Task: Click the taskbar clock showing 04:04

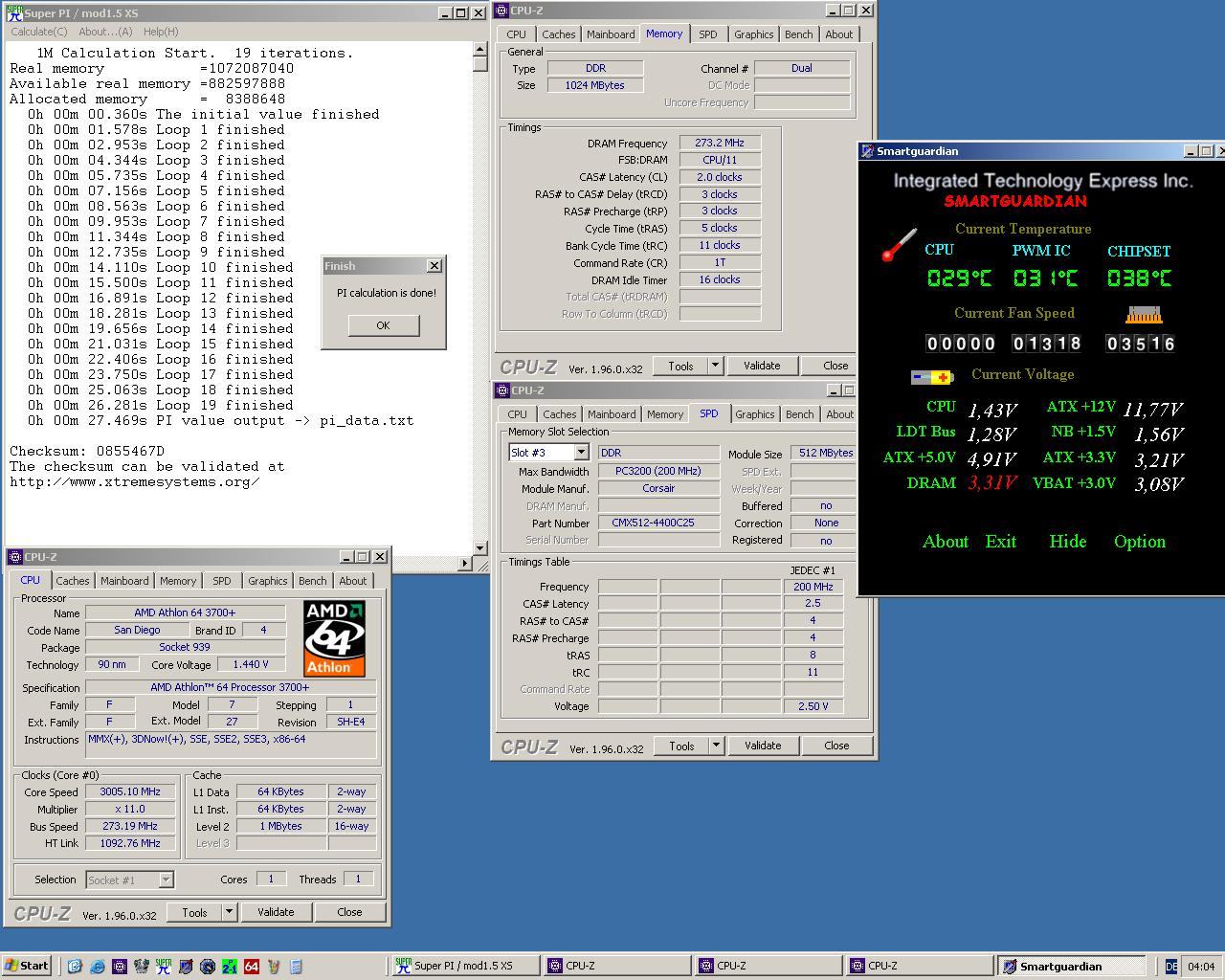Action: click(x=1200, y=967)
